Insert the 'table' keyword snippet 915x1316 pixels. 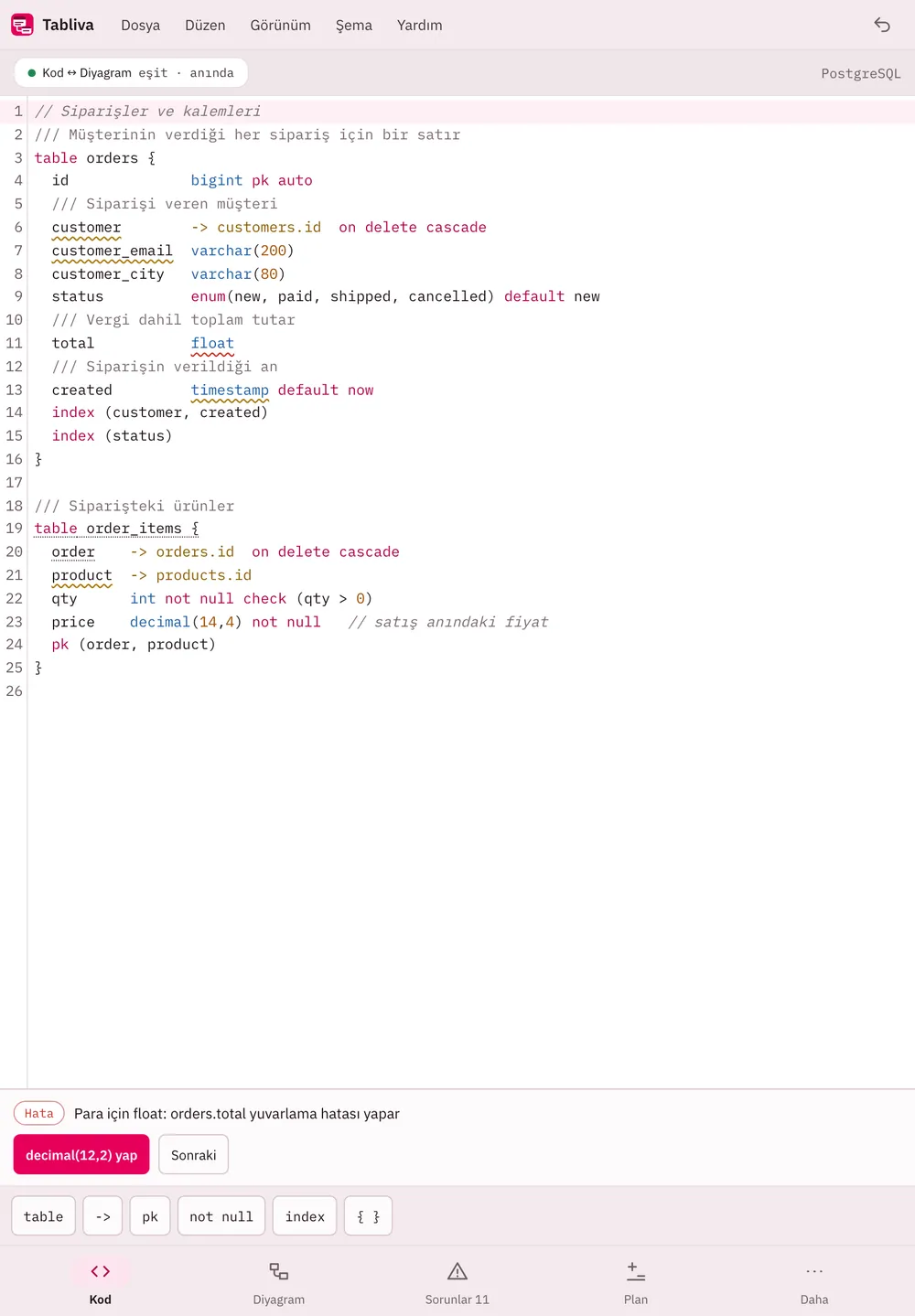tap(44, 1216)
